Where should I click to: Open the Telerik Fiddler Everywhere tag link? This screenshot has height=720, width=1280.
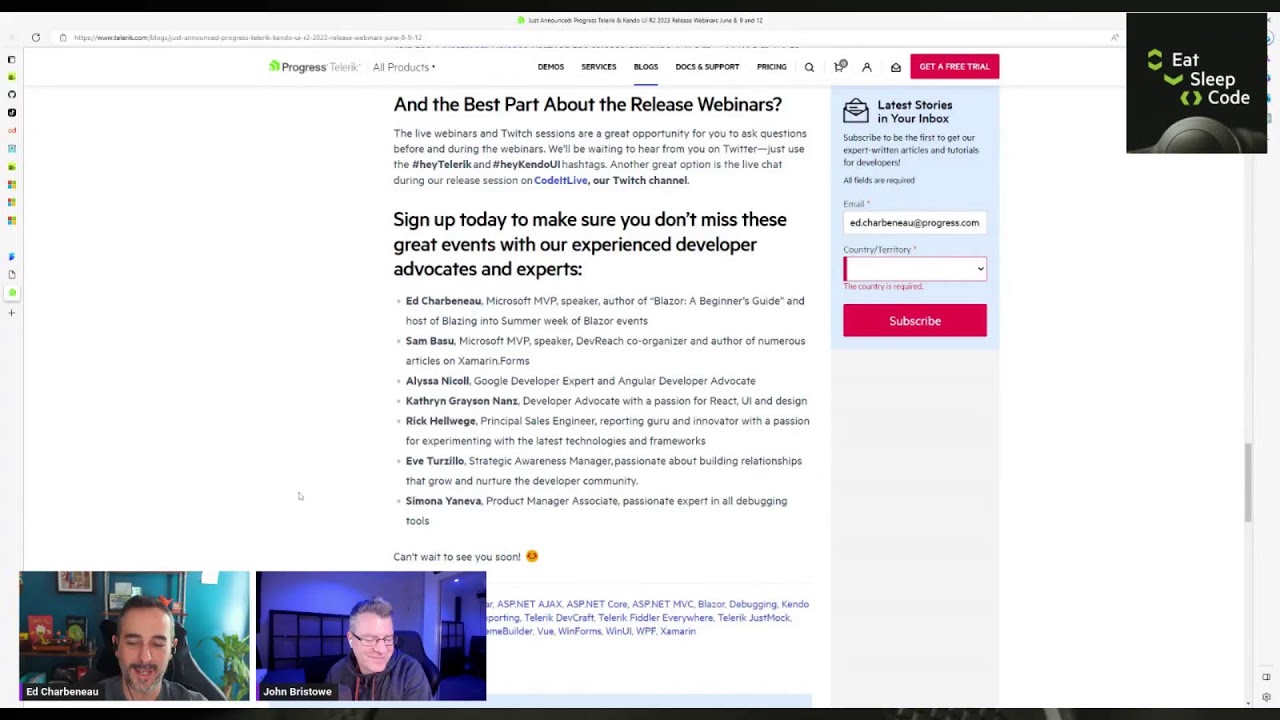[x=655, y=618]
